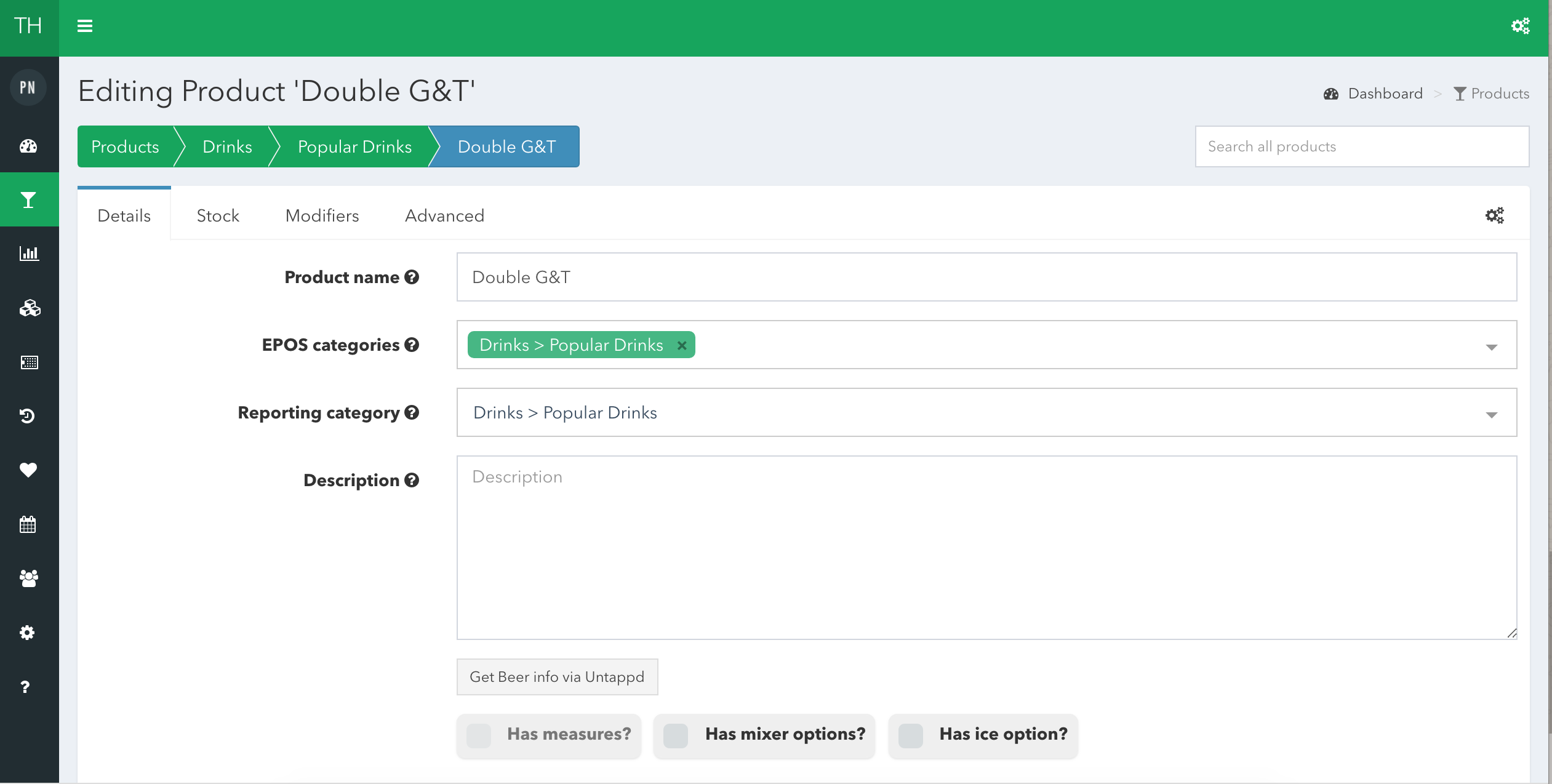Click the heart loyalty sidebar icon
Image resolution: width=1552 pixels, height=784 pixels.
coord(28,470)
